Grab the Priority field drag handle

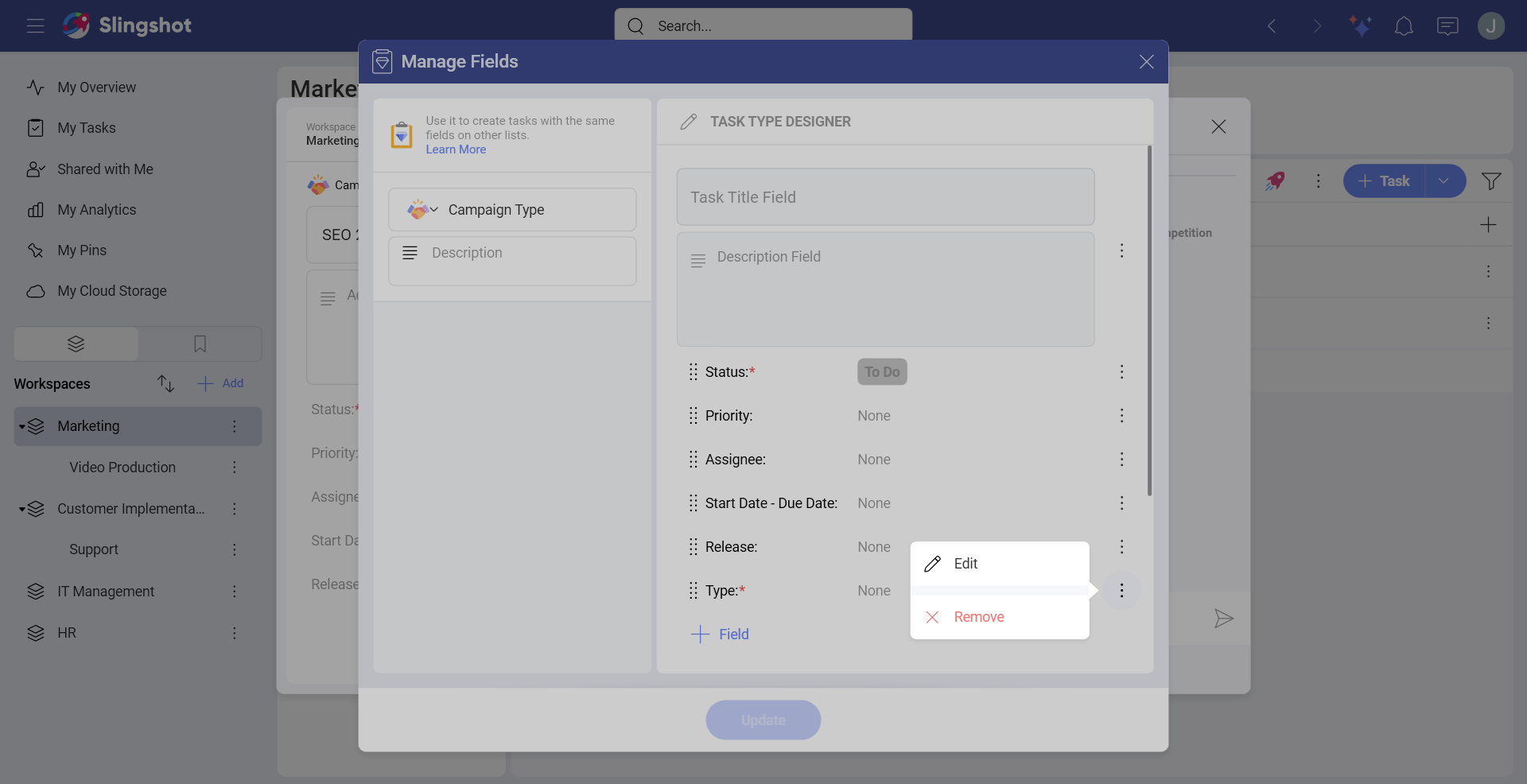pyautogui.click(x=694, y=416)
